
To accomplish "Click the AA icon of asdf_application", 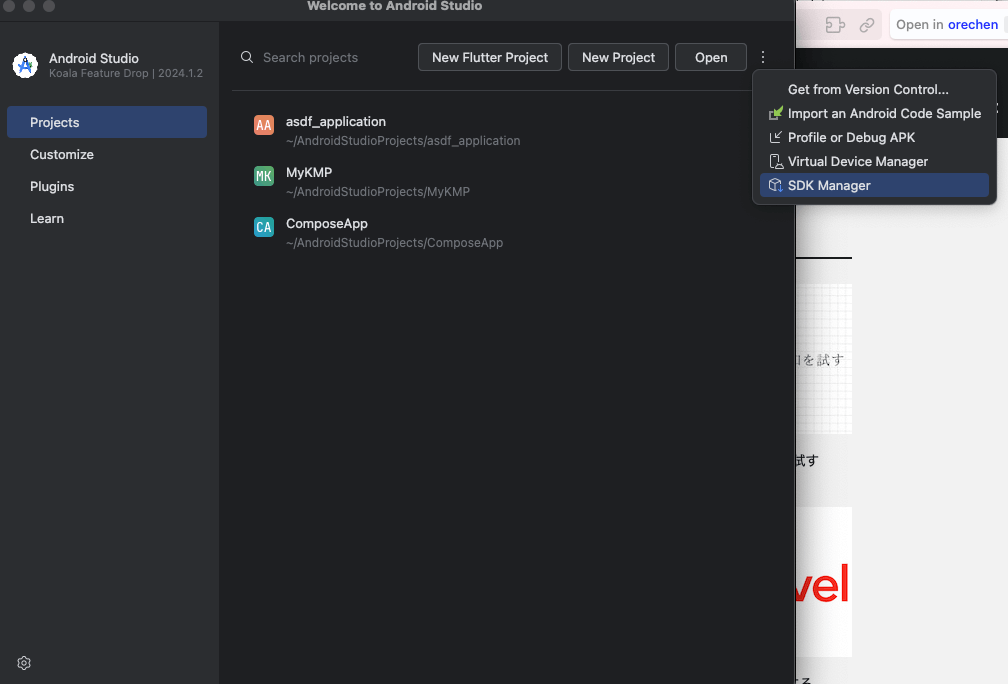I will [x=264, y=125].
